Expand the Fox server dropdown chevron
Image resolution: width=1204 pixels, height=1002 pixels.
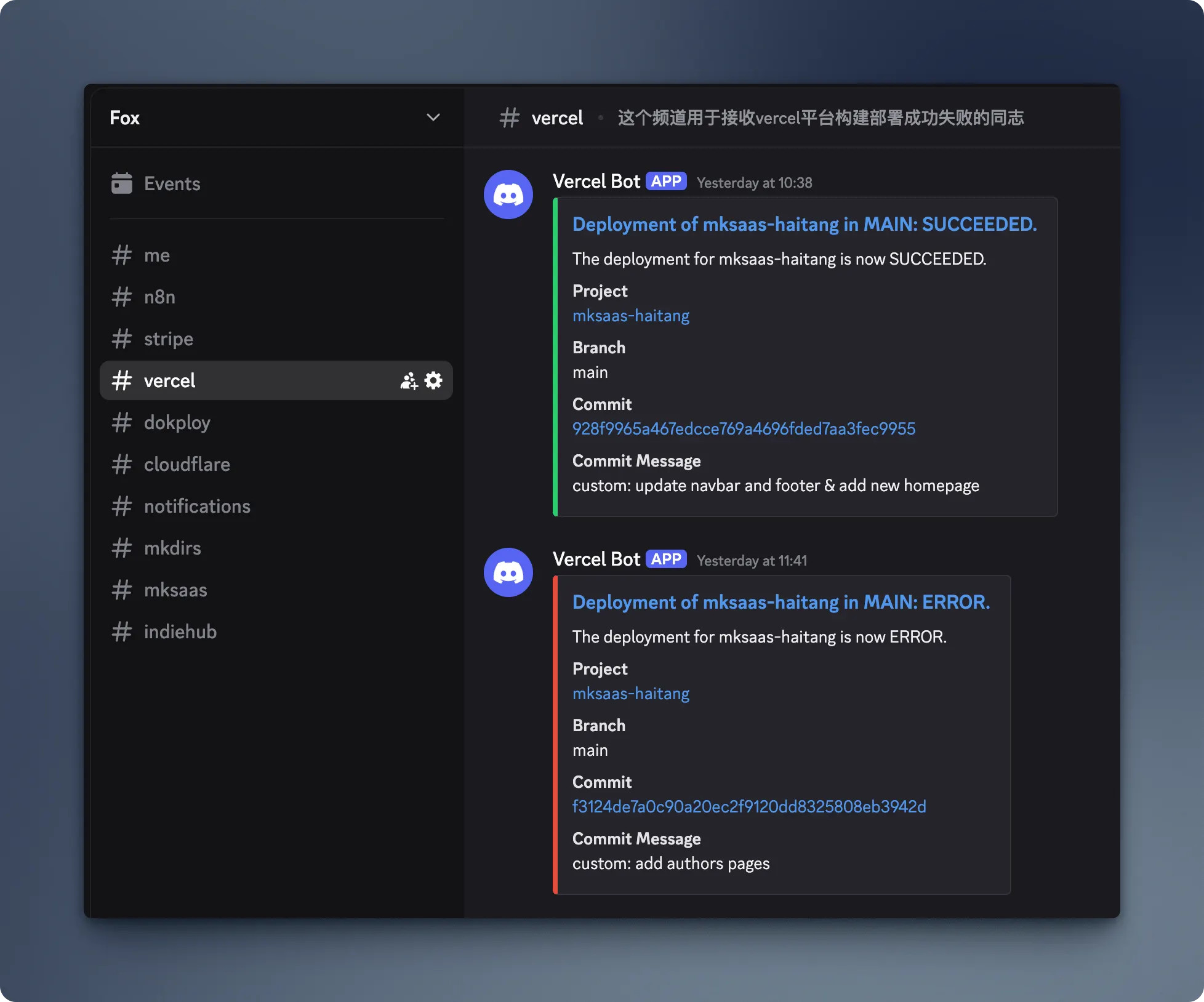[x=433, y=117]
